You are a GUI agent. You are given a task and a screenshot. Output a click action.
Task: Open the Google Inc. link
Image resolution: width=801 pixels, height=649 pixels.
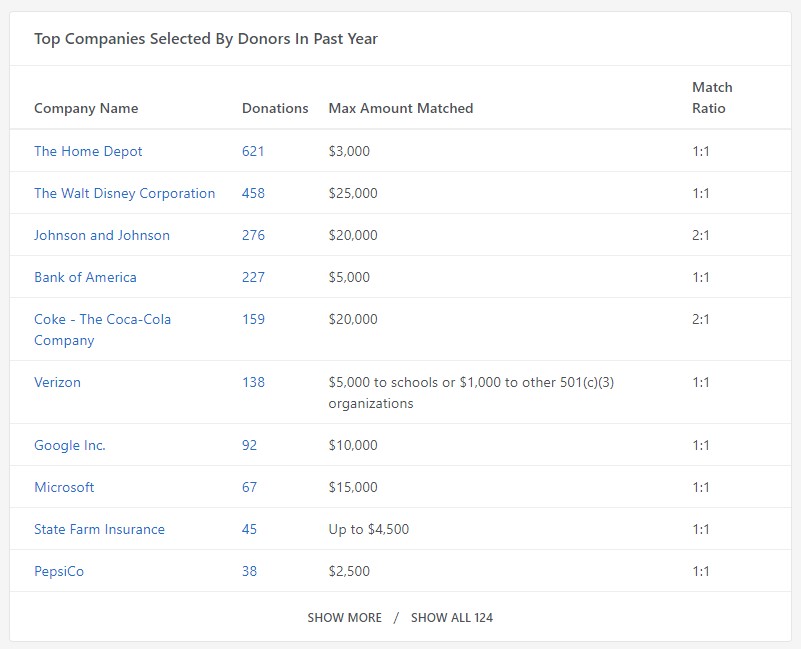coord(69,445)
